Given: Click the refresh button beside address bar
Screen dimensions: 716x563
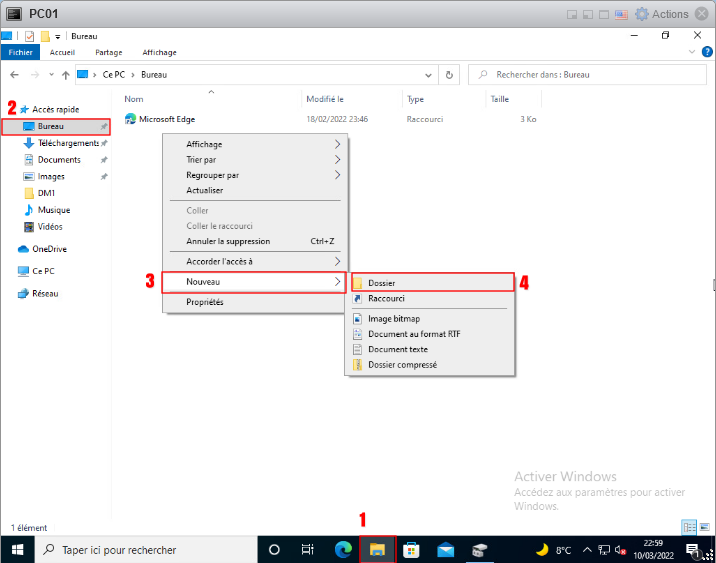Looking at the screenshot, I should [449, 75].
